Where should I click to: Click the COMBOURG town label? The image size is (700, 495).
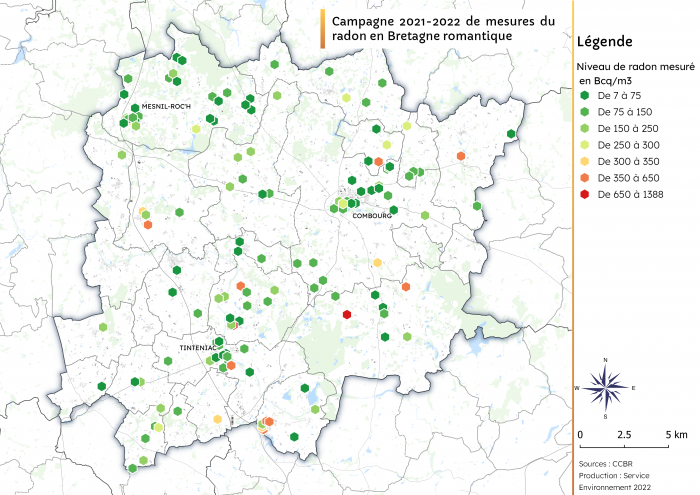[x=372, y=216]
